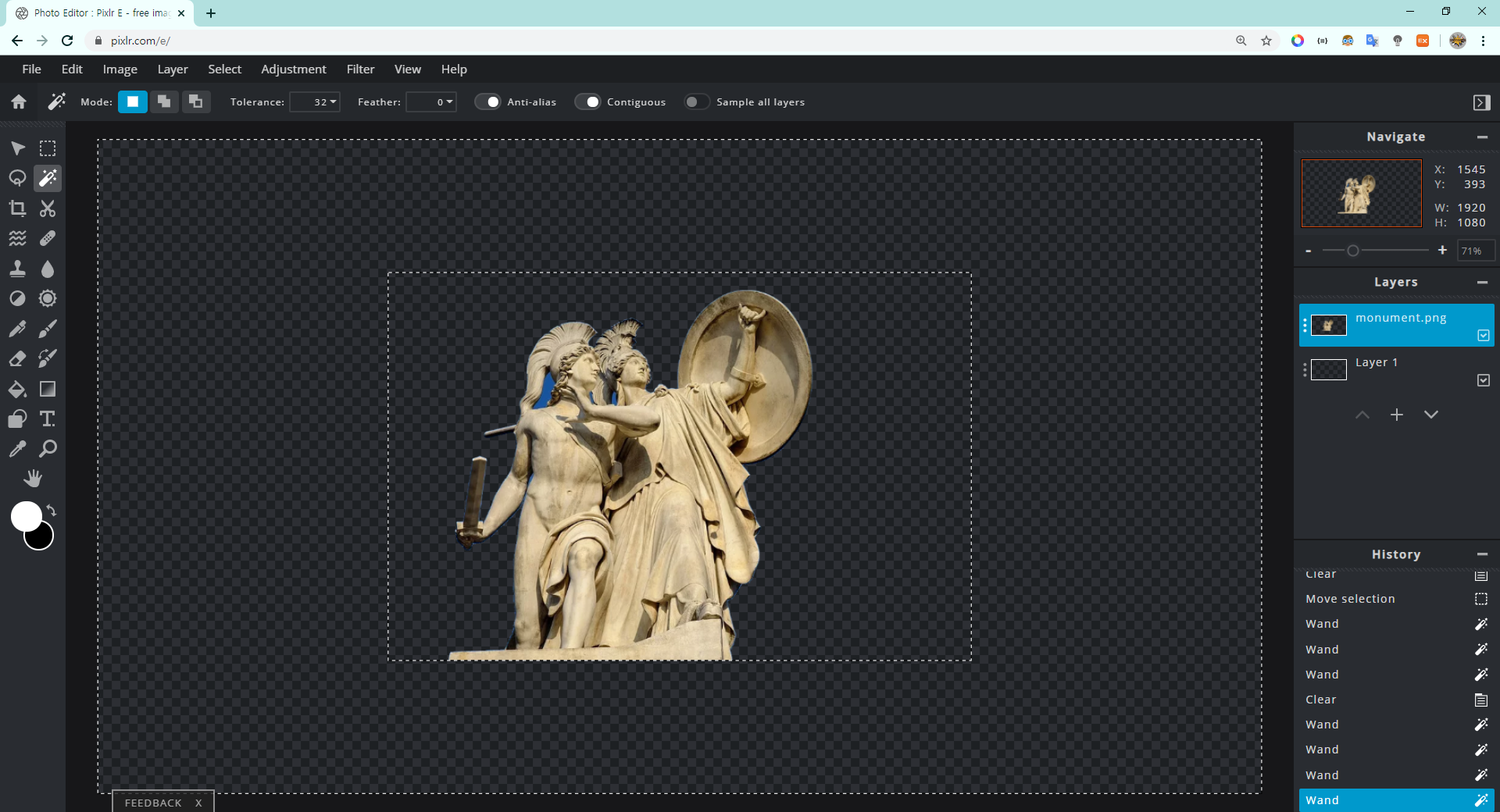This screenshot has width=1500, height=812.
Task: Select the Cutout scissors tool
Action: [48, 208]
